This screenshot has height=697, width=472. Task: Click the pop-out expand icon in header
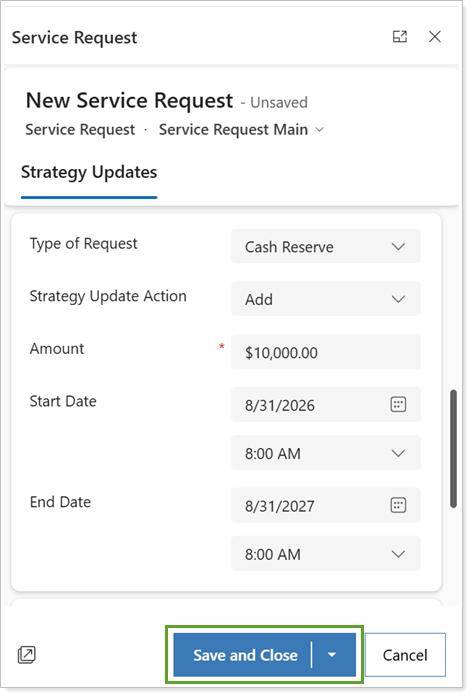tap(400, 37)
